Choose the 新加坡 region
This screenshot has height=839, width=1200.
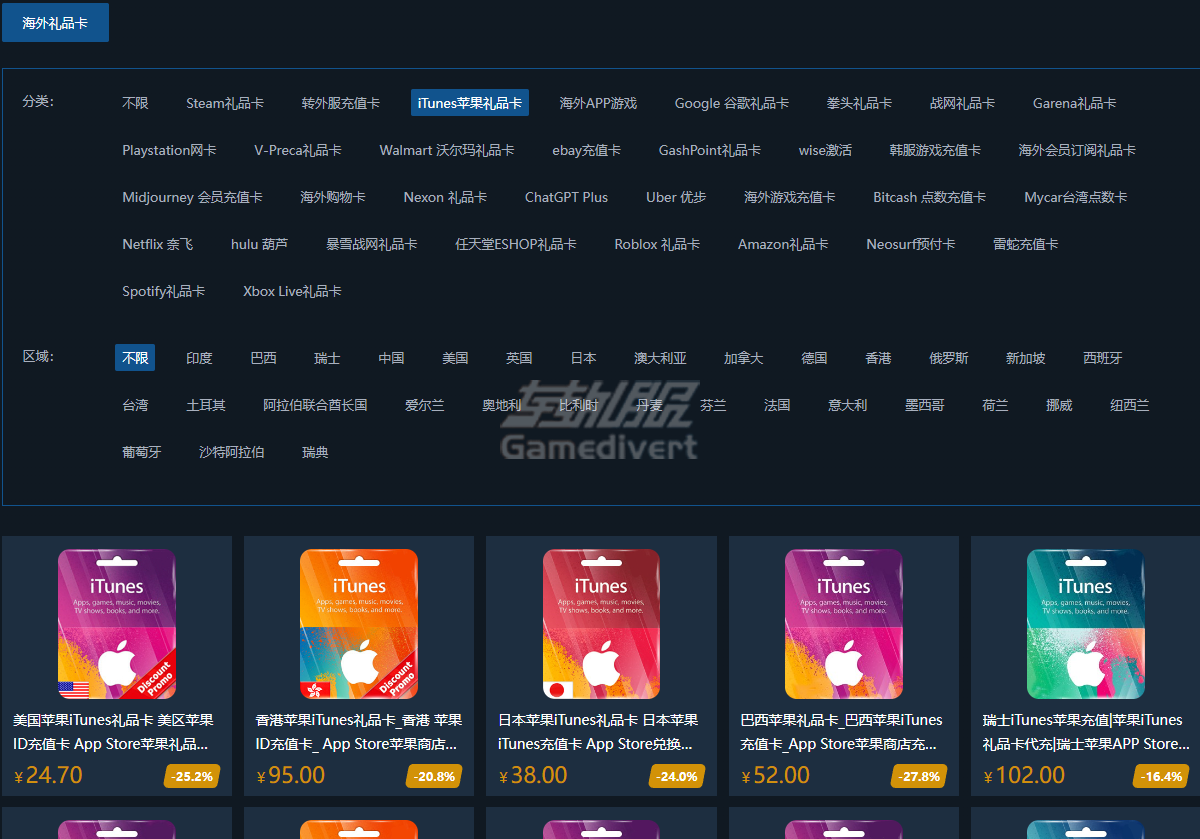[1026, 358]
